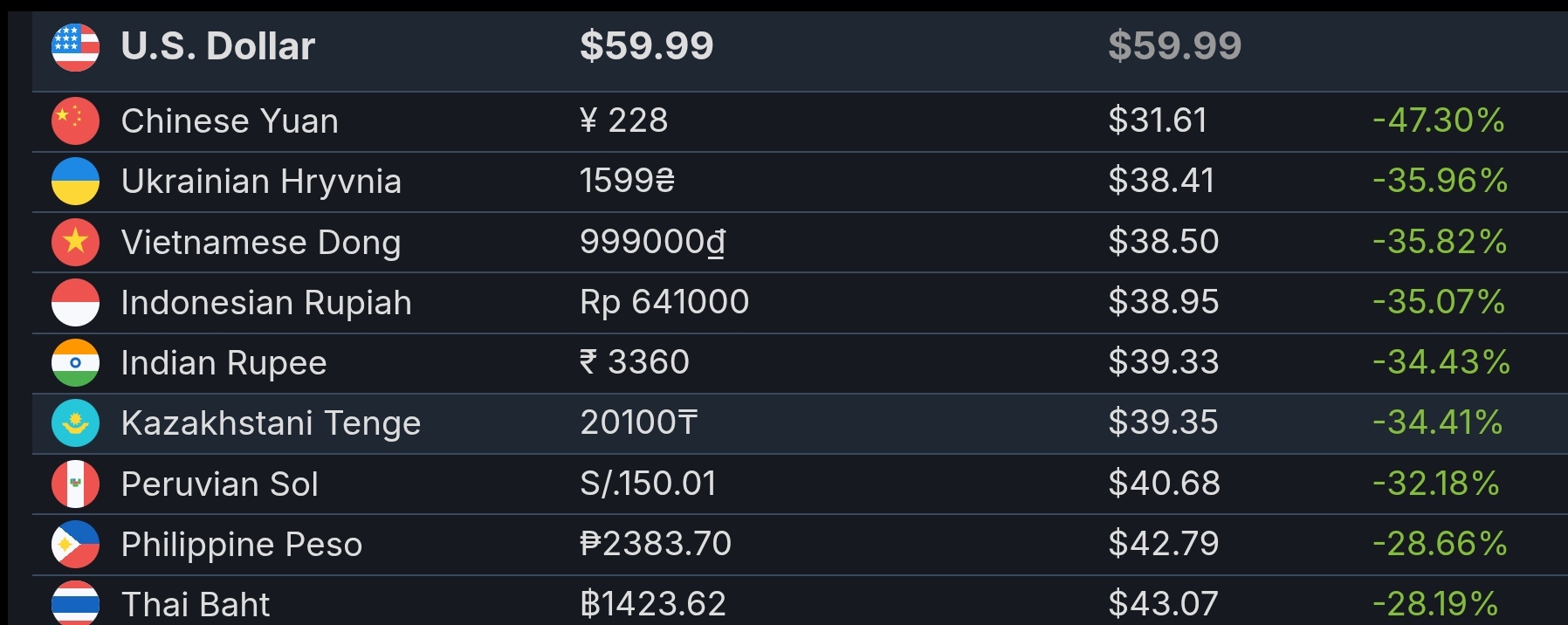Click the Indonesian flag icon

(x=75, y=302)
